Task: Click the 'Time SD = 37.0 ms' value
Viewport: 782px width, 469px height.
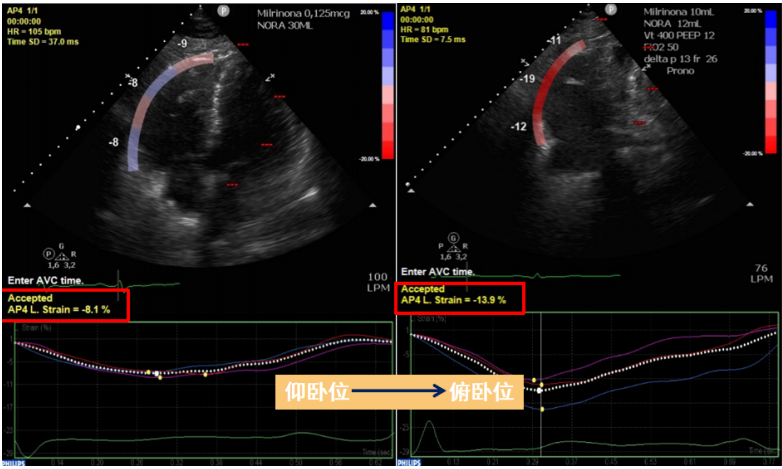Action: (43, 42)
